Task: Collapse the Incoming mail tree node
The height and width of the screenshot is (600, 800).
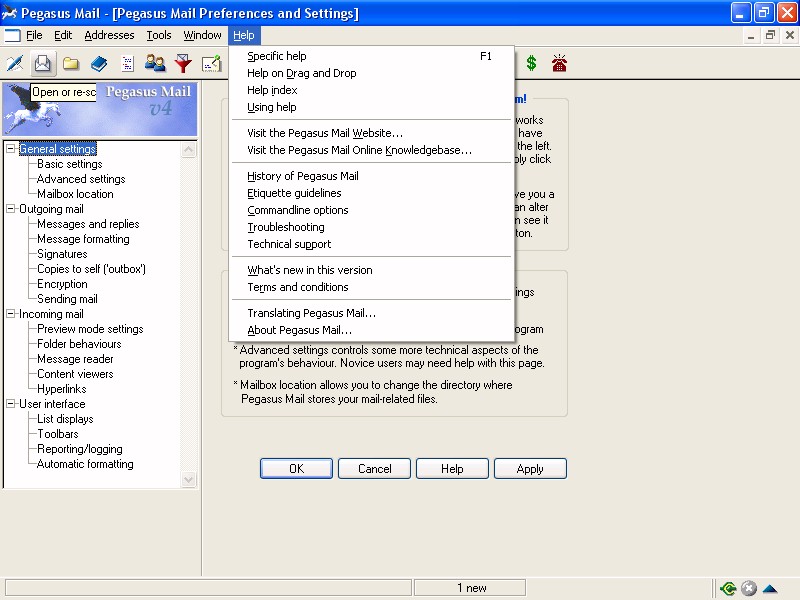Action: 10,314
